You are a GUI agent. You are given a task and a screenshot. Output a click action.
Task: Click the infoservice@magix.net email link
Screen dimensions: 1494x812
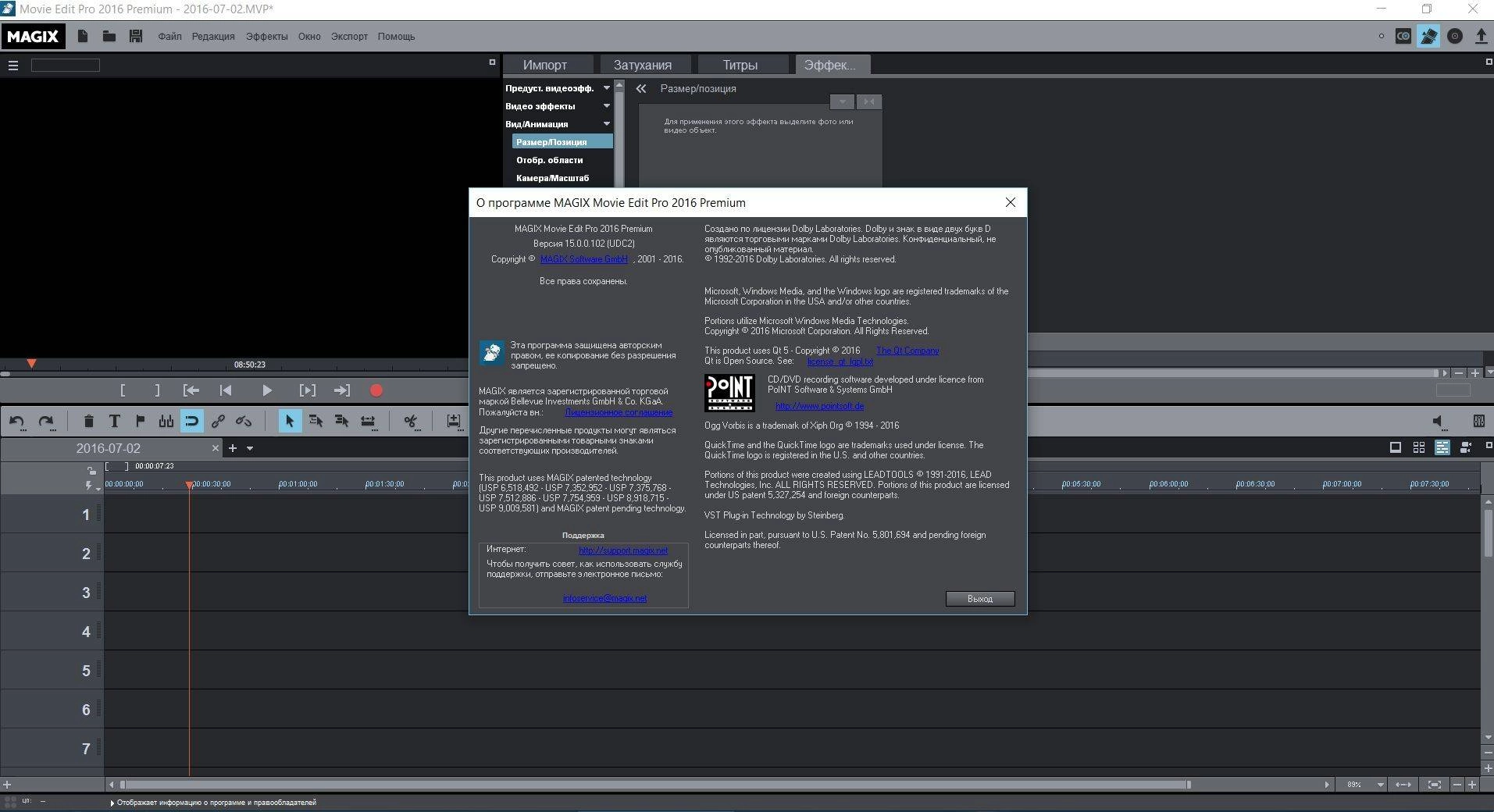(604, 599)
